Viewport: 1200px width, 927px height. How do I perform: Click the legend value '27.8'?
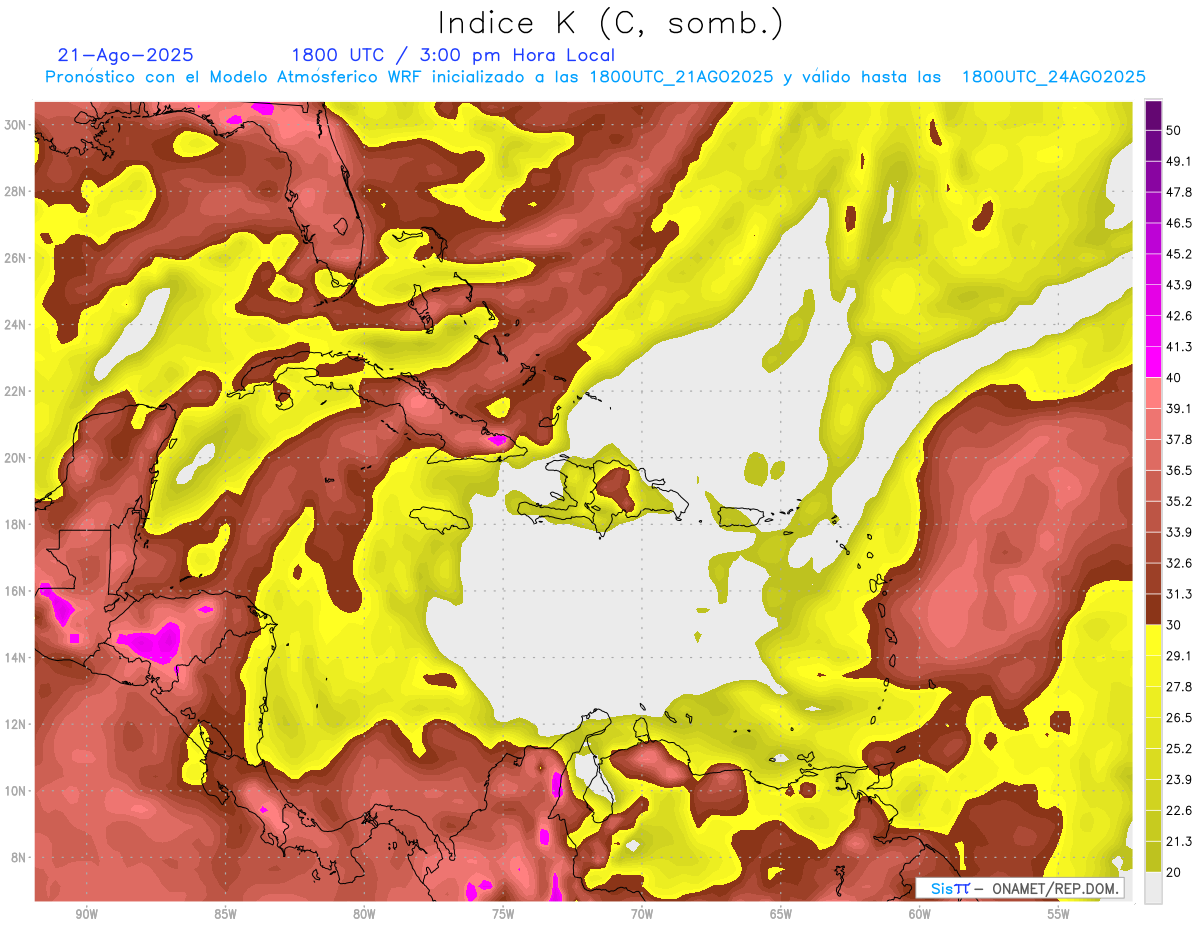click(x=1179, y=687)
